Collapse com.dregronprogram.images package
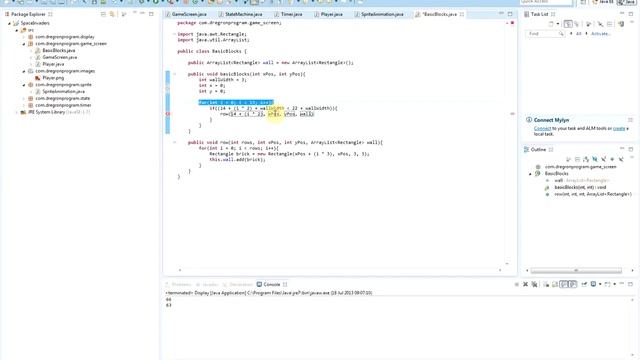Screen dimensions: 640x360 point(24,71)
